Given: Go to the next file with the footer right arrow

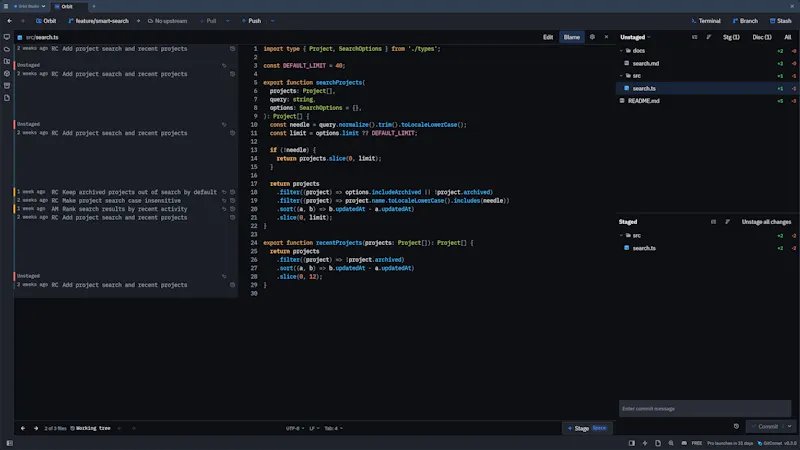Looking at the screenshot, I should (x=36, y=428).
